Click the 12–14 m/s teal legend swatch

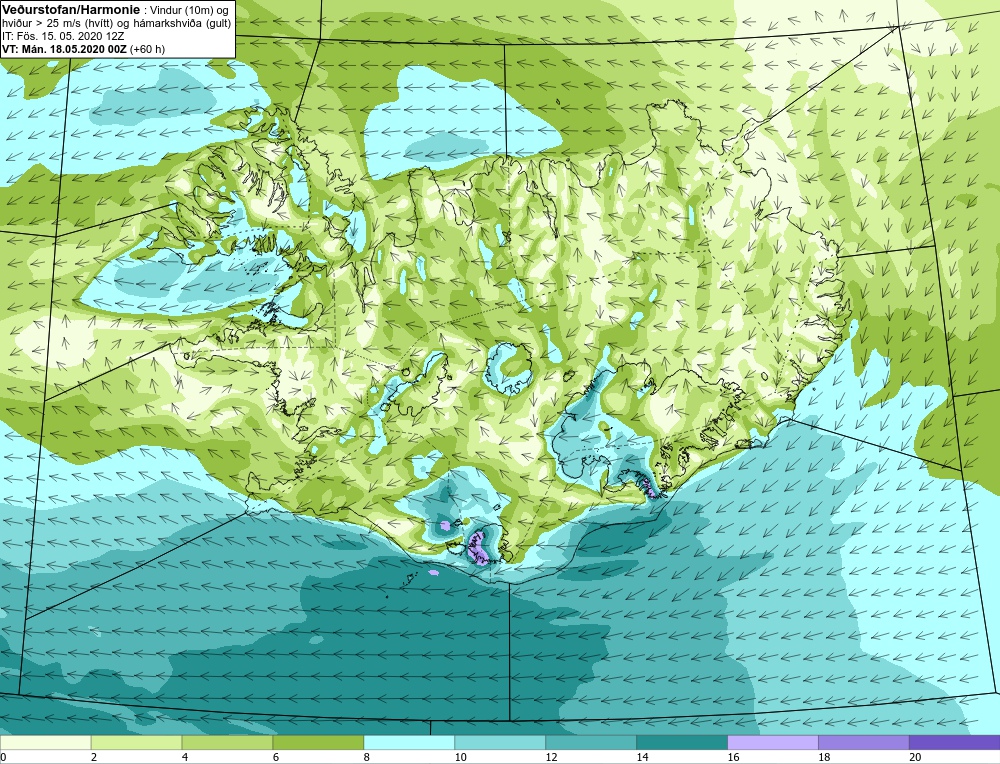pyautogui.click(x=591, y=742)
